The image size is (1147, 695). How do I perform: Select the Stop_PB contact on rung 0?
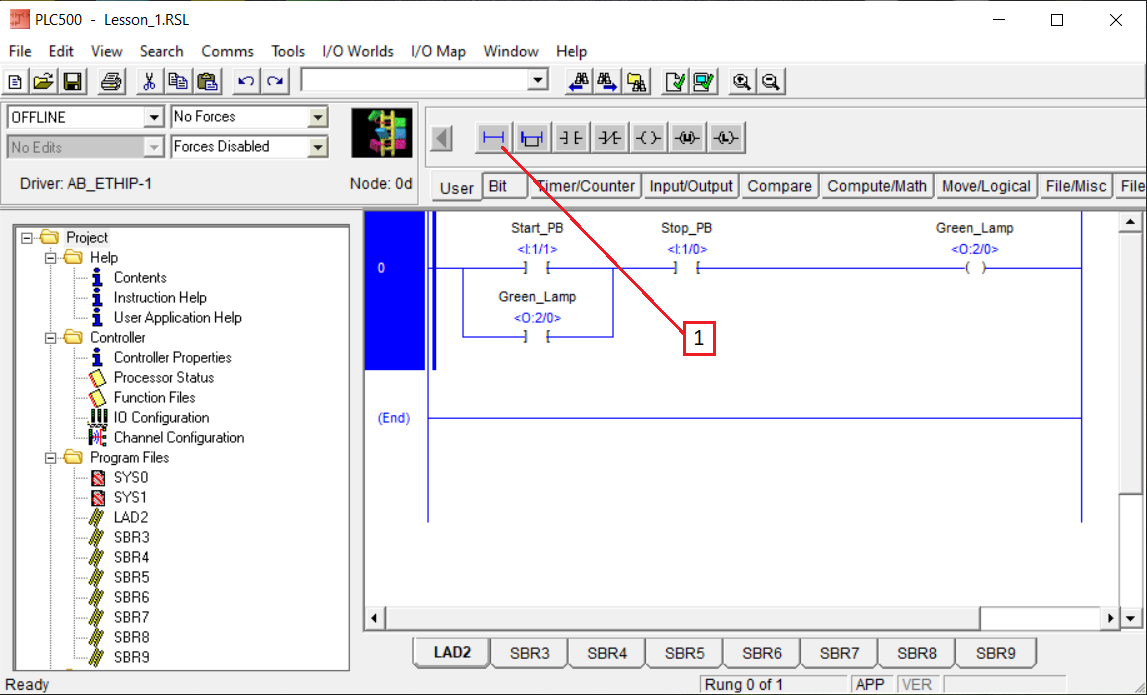click(687, 268)
